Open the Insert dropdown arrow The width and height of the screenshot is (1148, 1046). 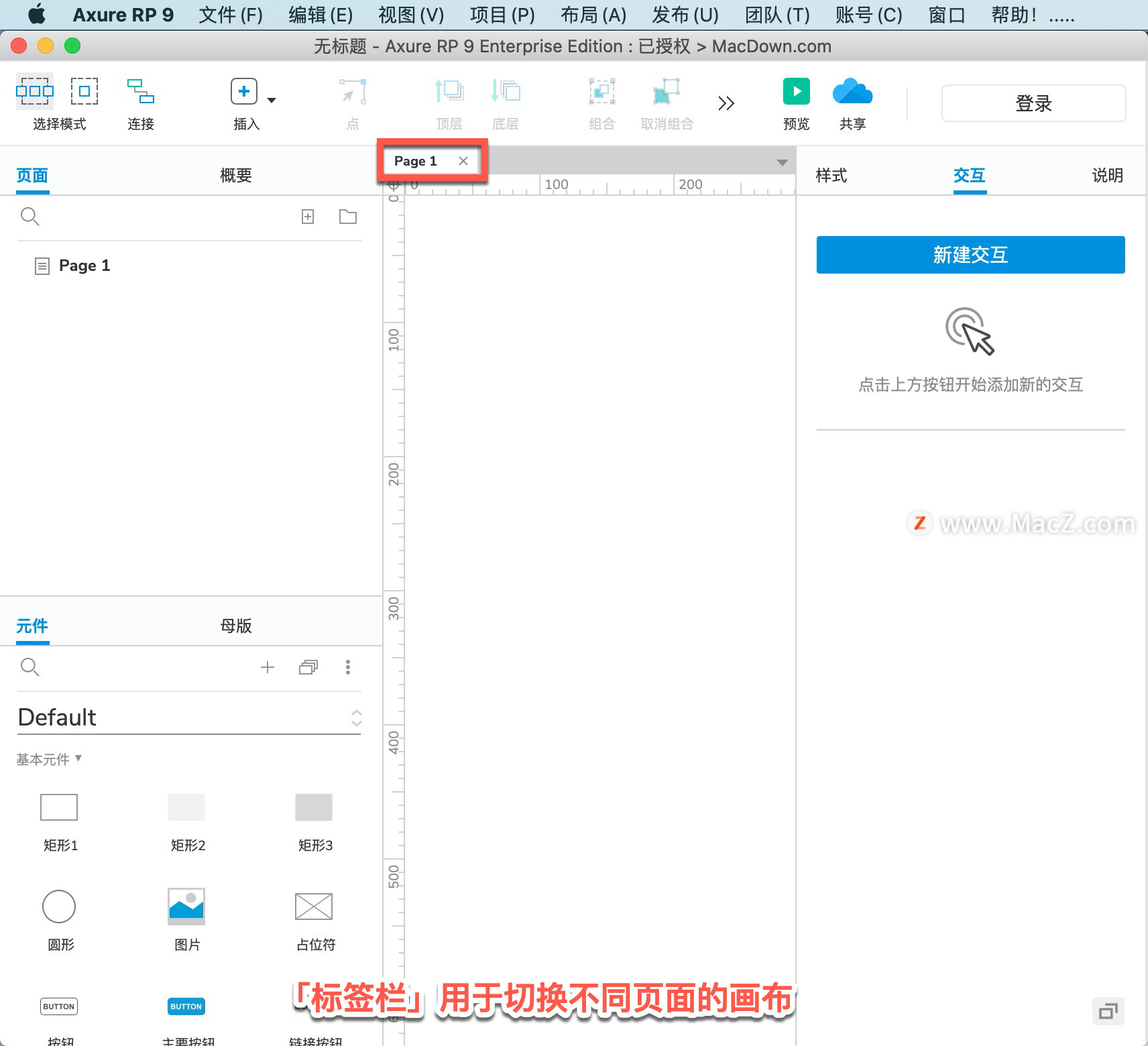point(272,101)
